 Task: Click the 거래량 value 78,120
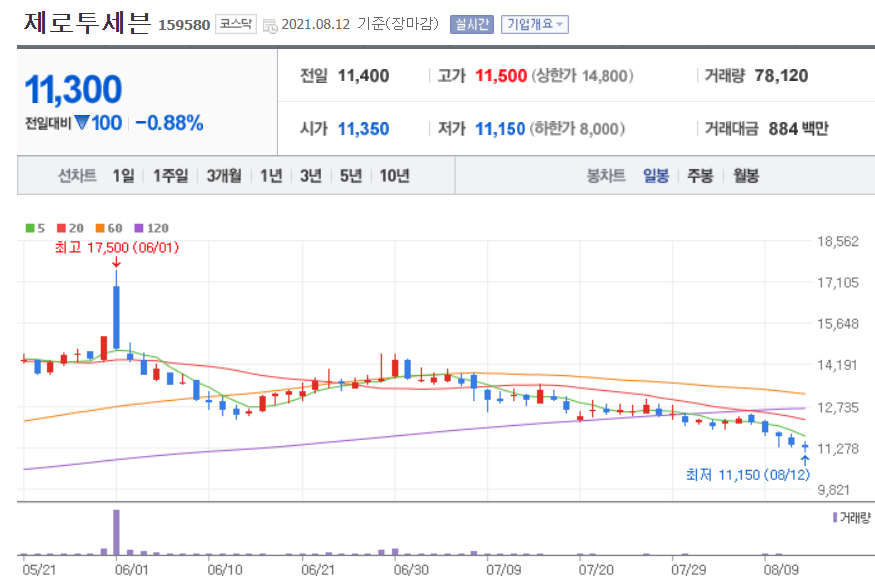781,75
